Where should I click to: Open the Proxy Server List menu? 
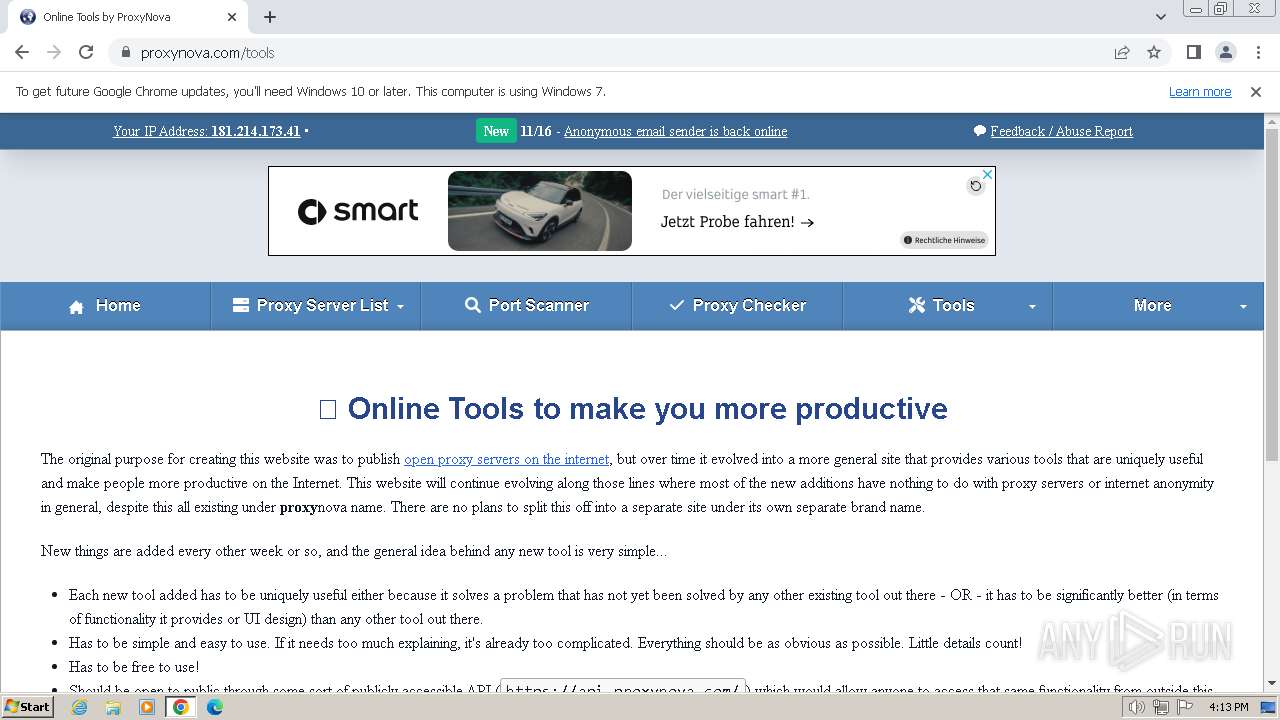coord(316,306)
